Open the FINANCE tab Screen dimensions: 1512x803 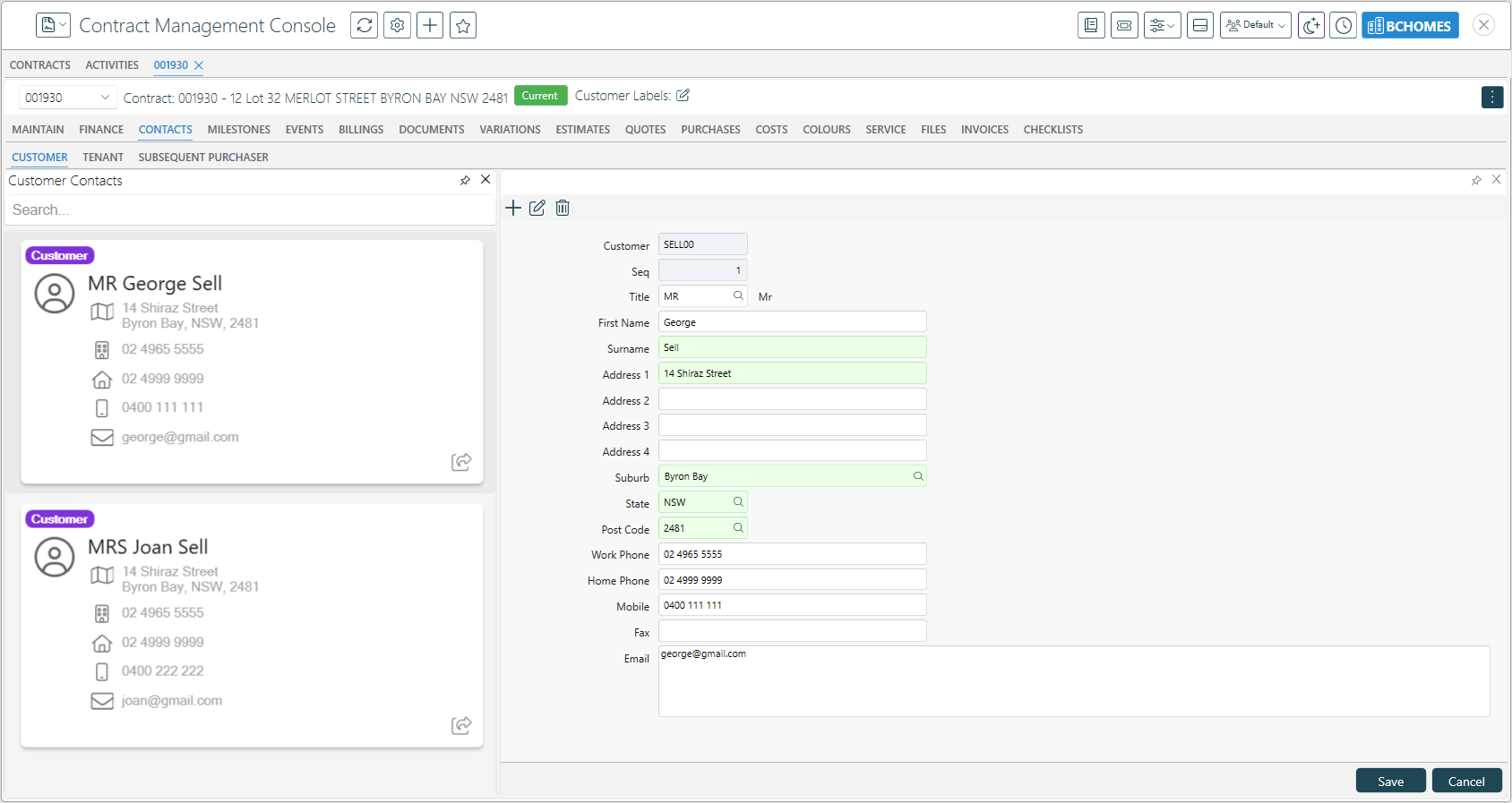pos(101,130)
